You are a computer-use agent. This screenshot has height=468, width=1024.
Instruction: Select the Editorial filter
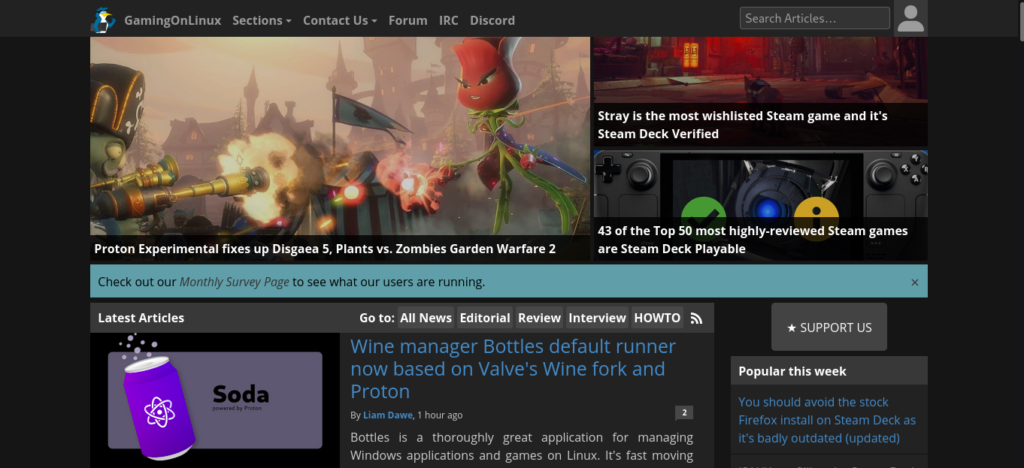coord(485,318)
